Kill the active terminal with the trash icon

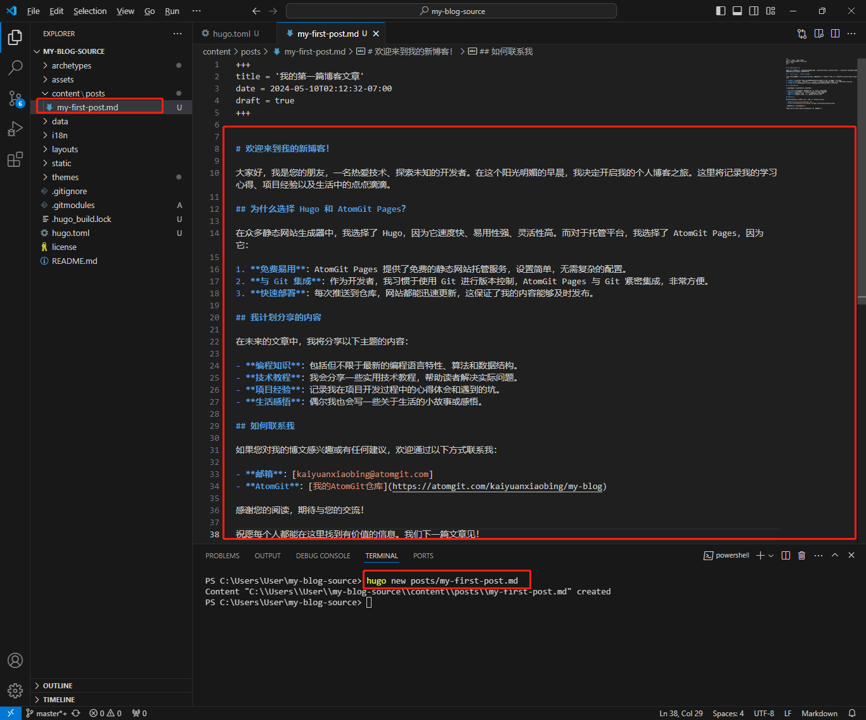tap(800, 555)
